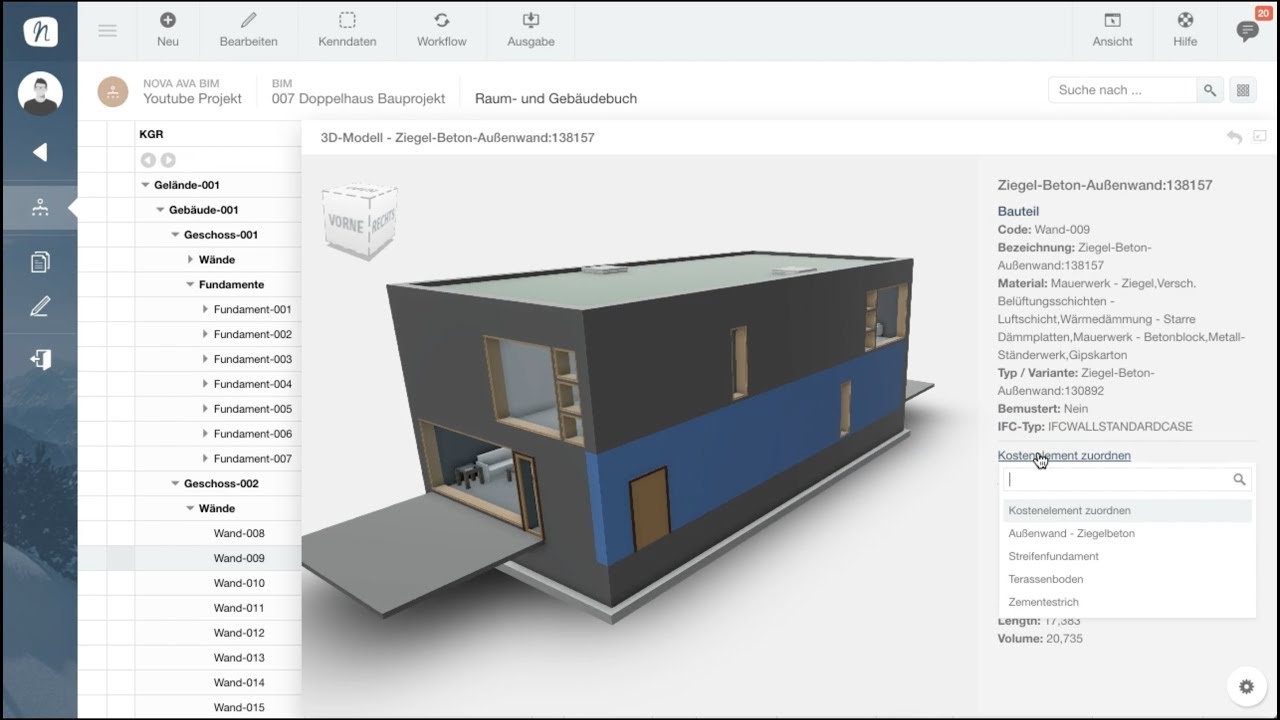This screenshot has height=720, width=1280.
Task: Choose 'Außenwand - Ziegelbeton' option
Action: (x=1127, y=533)
